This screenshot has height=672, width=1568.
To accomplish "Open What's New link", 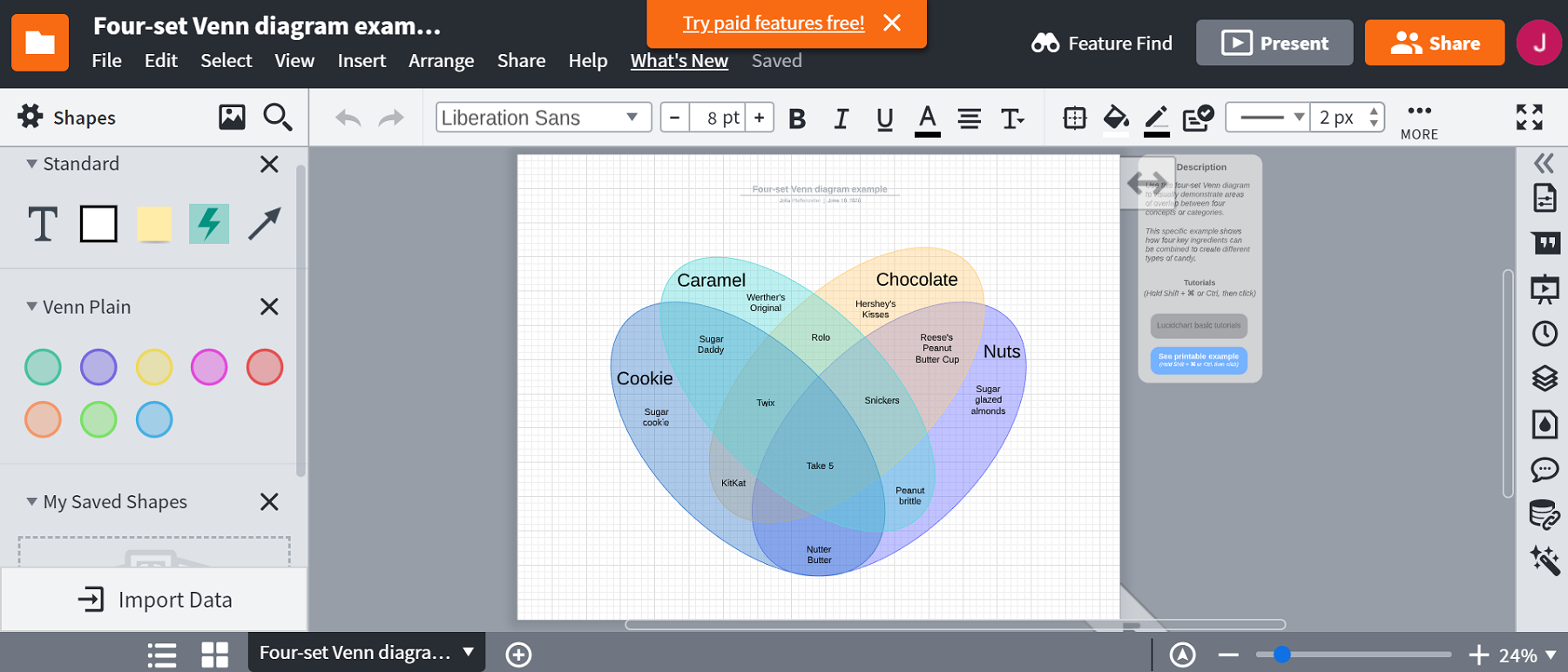I will (x=679, y=61).
